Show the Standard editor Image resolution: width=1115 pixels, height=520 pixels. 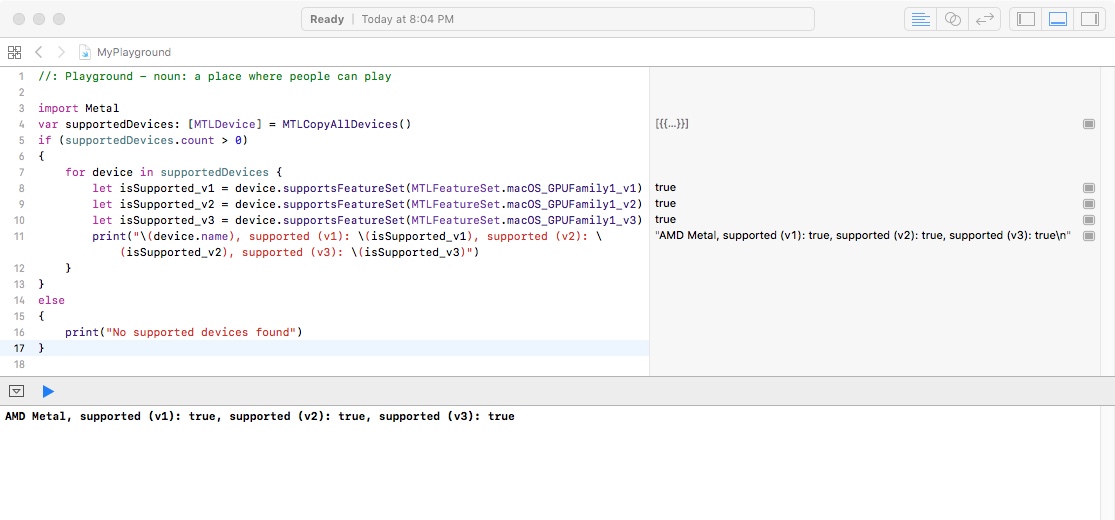(921, 19)
